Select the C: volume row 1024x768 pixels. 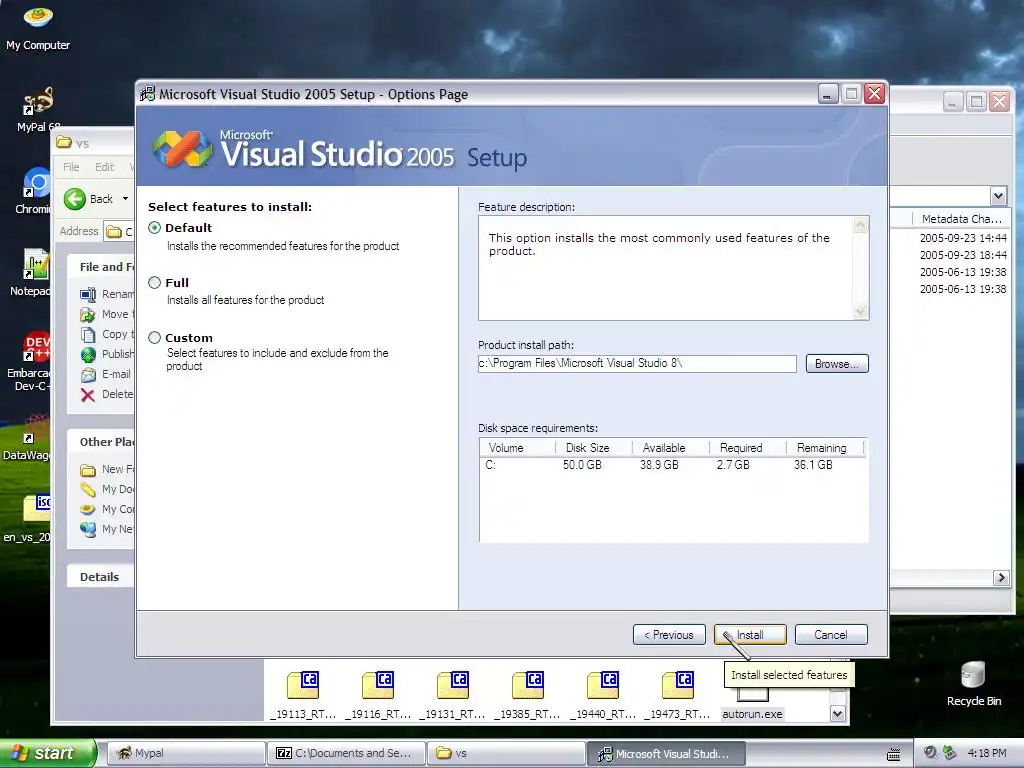[x=673, y=465]
